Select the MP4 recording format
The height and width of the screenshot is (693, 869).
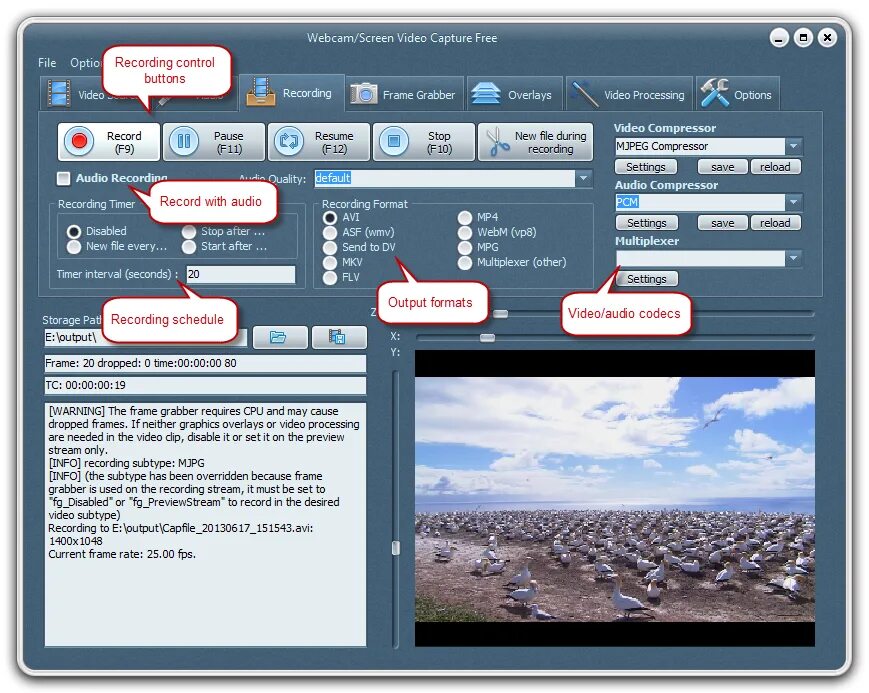(464, 216)
